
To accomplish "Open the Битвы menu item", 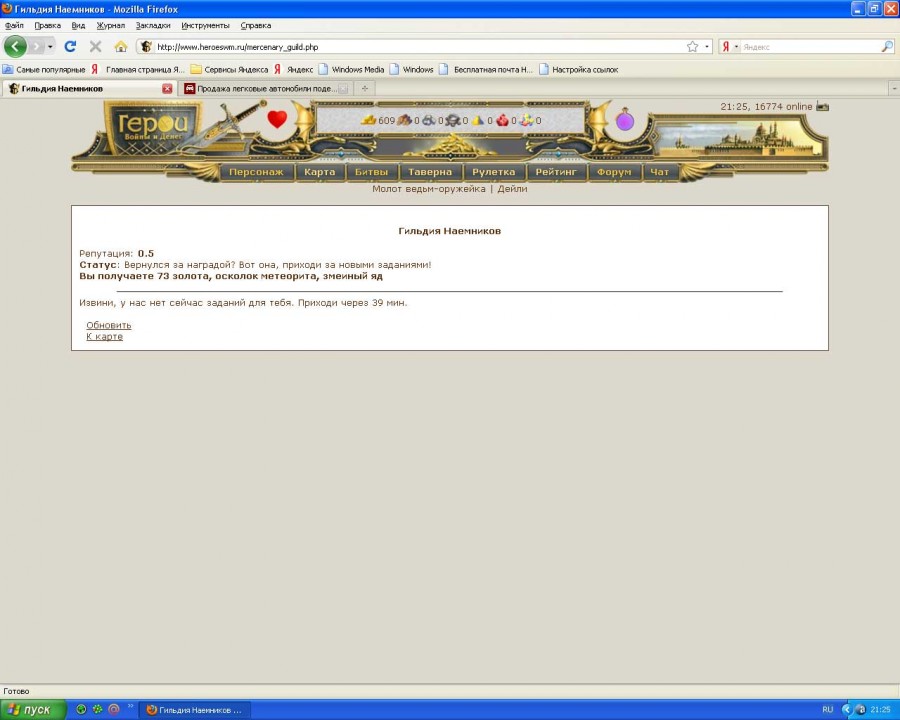I will [371, 172].
